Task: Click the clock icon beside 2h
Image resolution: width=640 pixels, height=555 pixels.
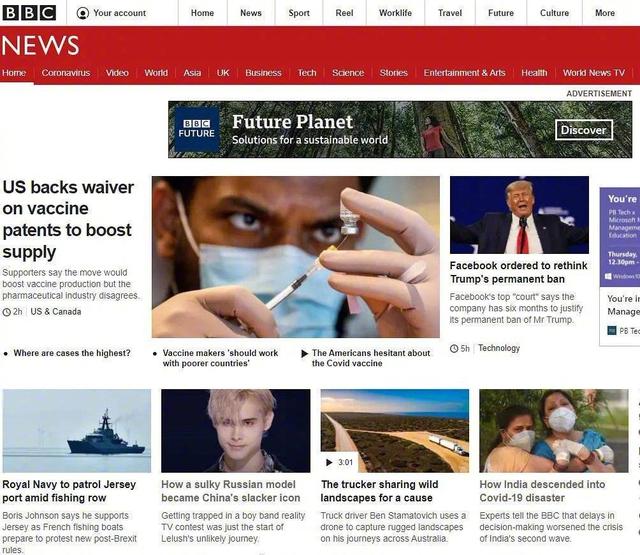Action: pyautogui.click(x=7, y=312)
